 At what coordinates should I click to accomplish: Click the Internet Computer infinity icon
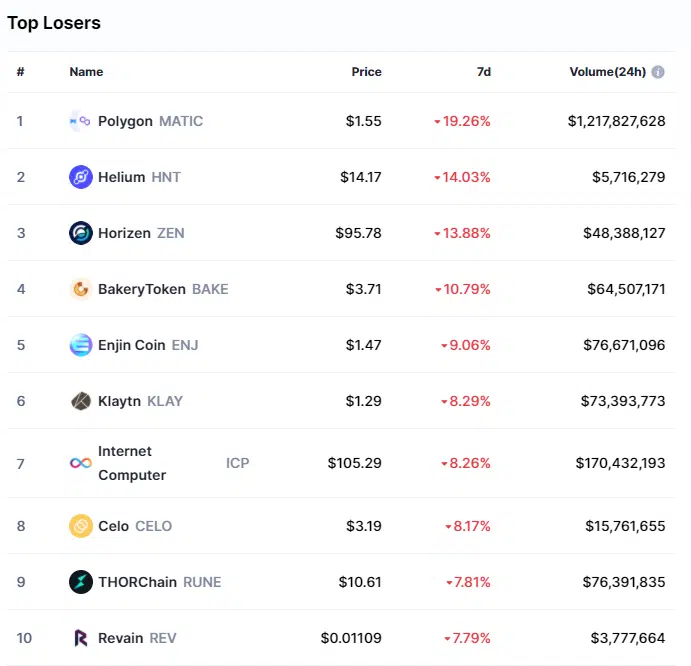(x=81, y=463)
